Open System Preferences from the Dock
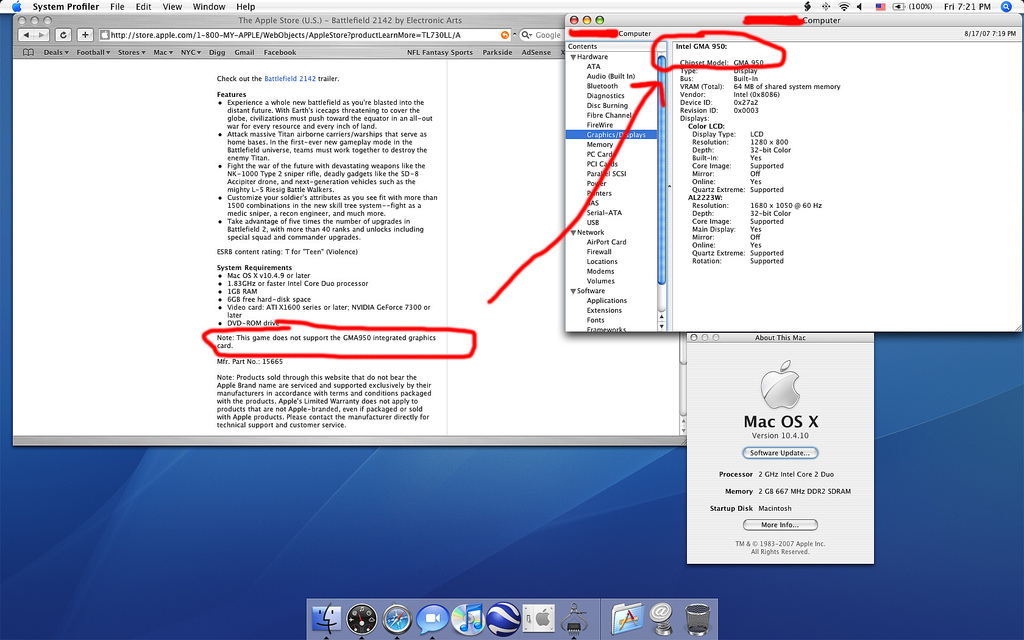Screen dimensions: 1024x640 [539, 618]
